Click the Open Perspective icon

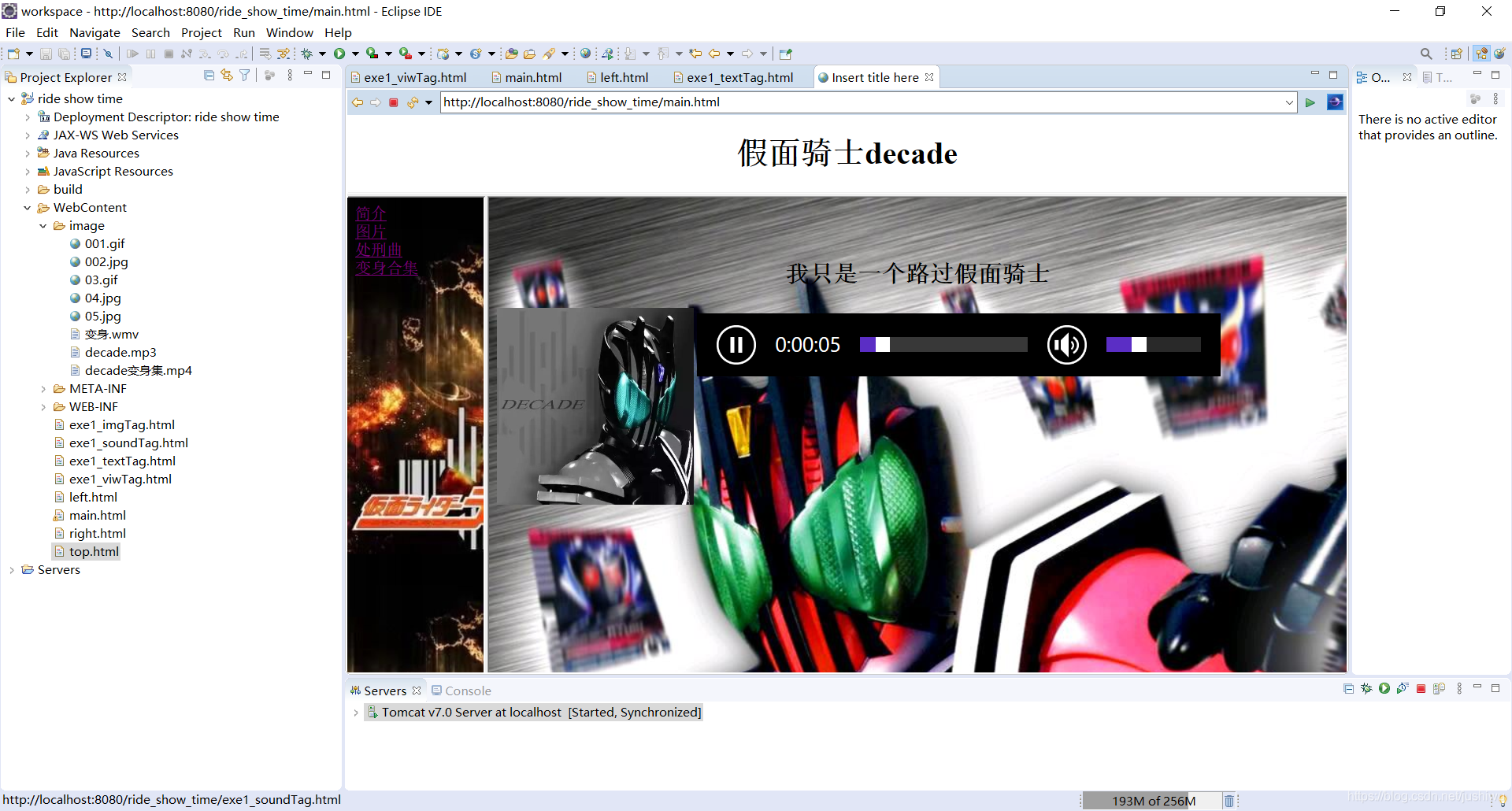(1457, 54)
